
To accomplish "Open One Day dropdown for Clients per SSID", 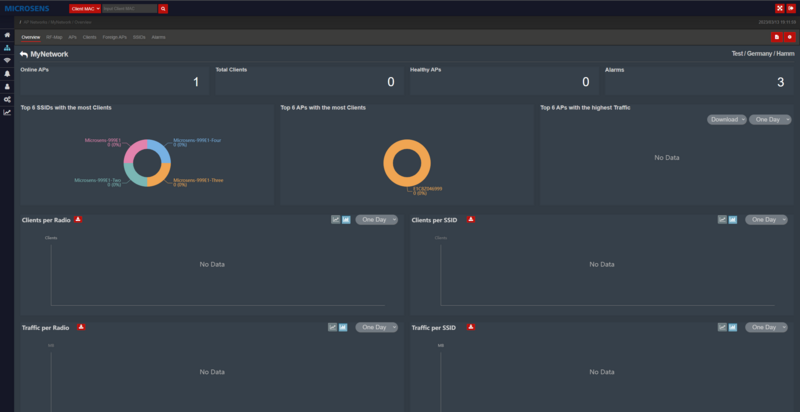I will coord(766,219).
